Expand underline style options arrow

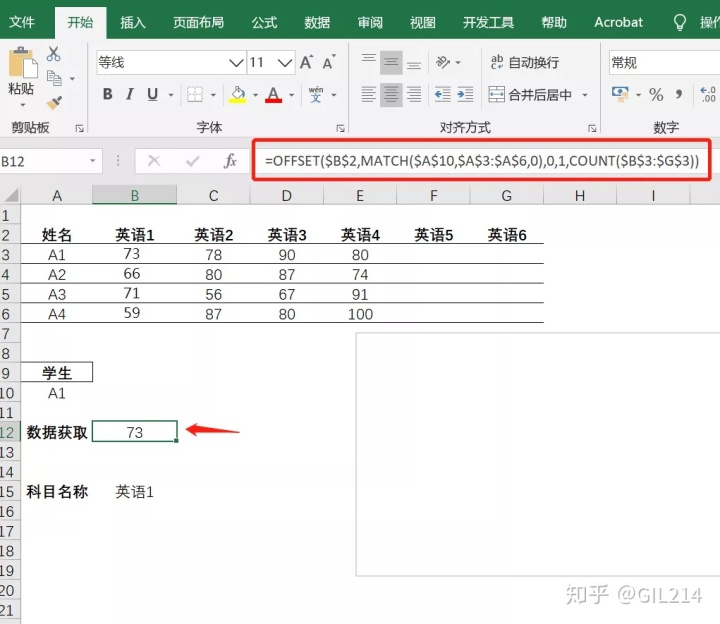pyautogui.click(x=171, y=95)
